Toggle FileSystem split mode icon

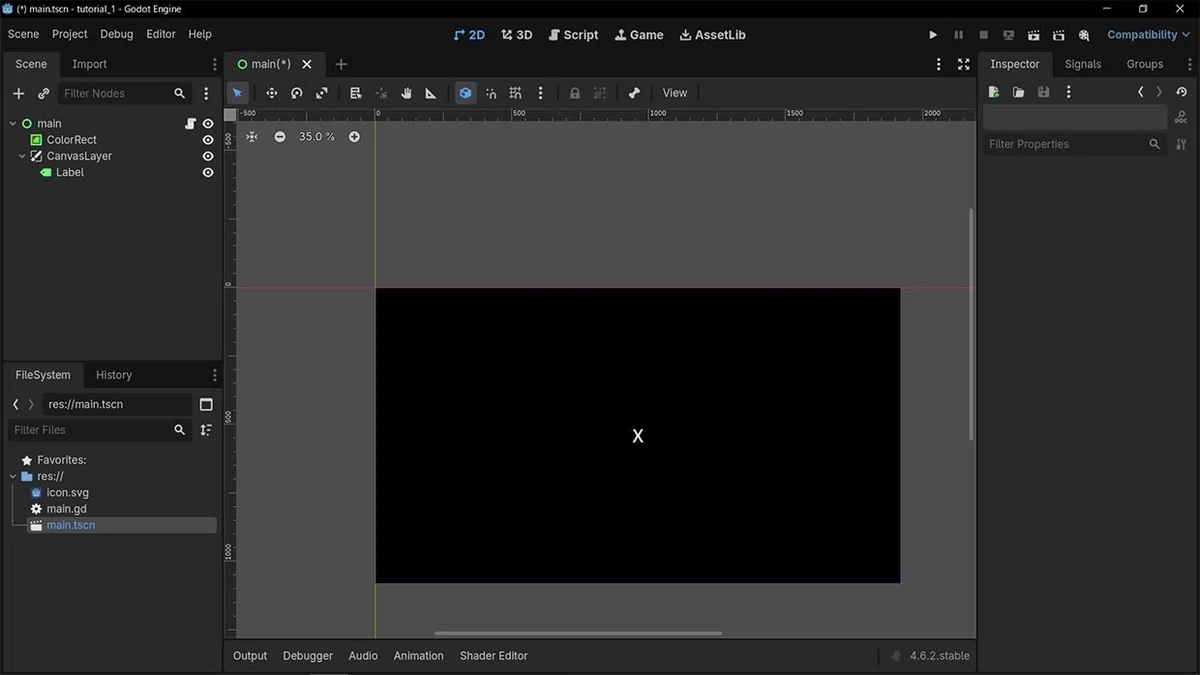coord(206,405)
